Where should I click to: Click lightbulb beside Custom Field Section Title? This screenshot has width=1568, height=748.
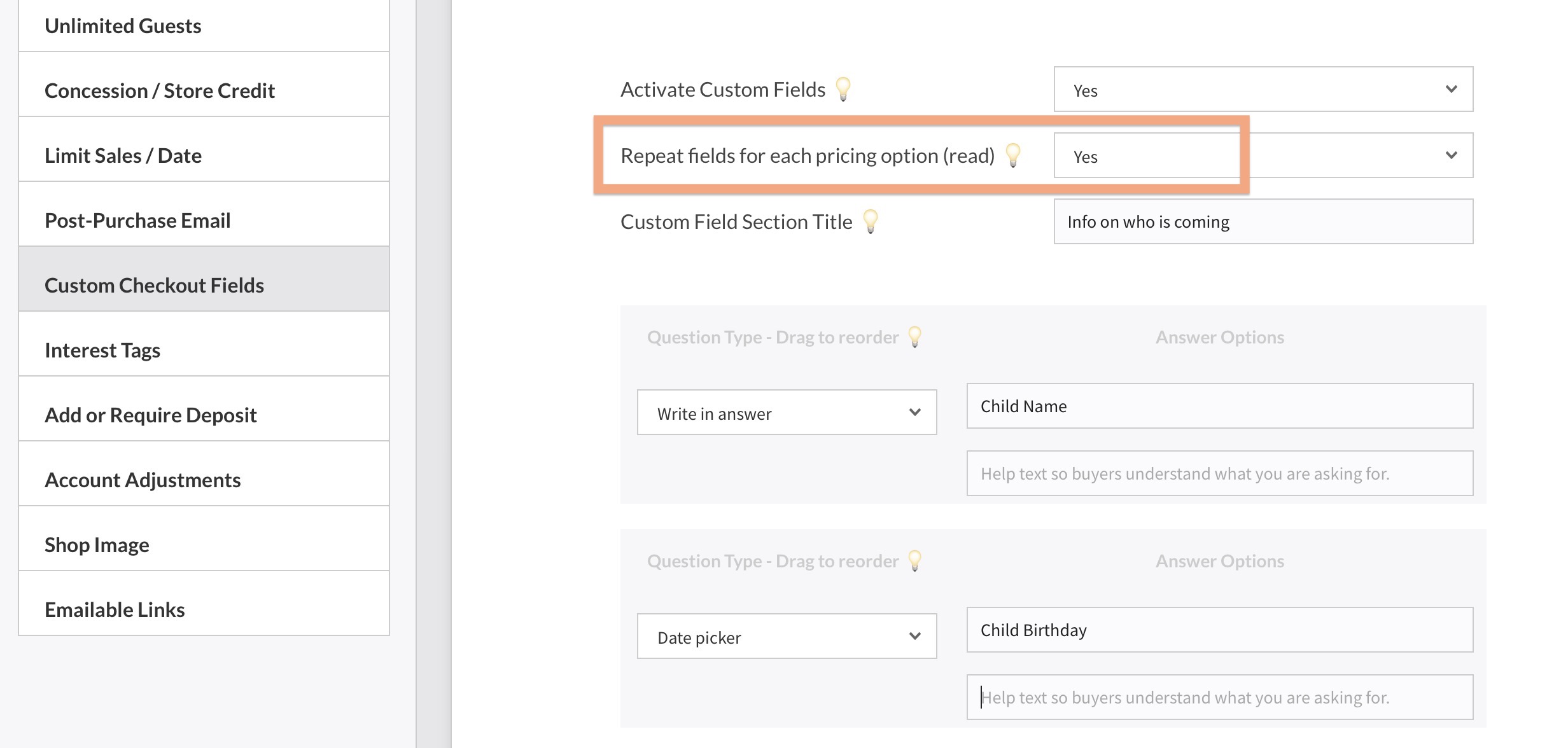tap(870, 221)
